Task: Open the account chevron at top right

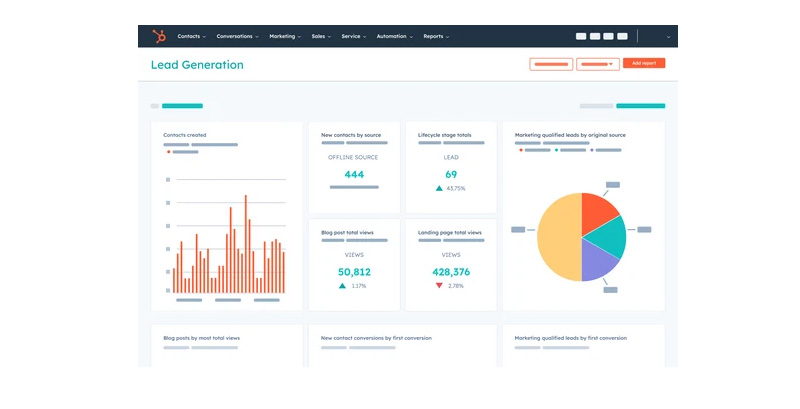Action: 668,37
